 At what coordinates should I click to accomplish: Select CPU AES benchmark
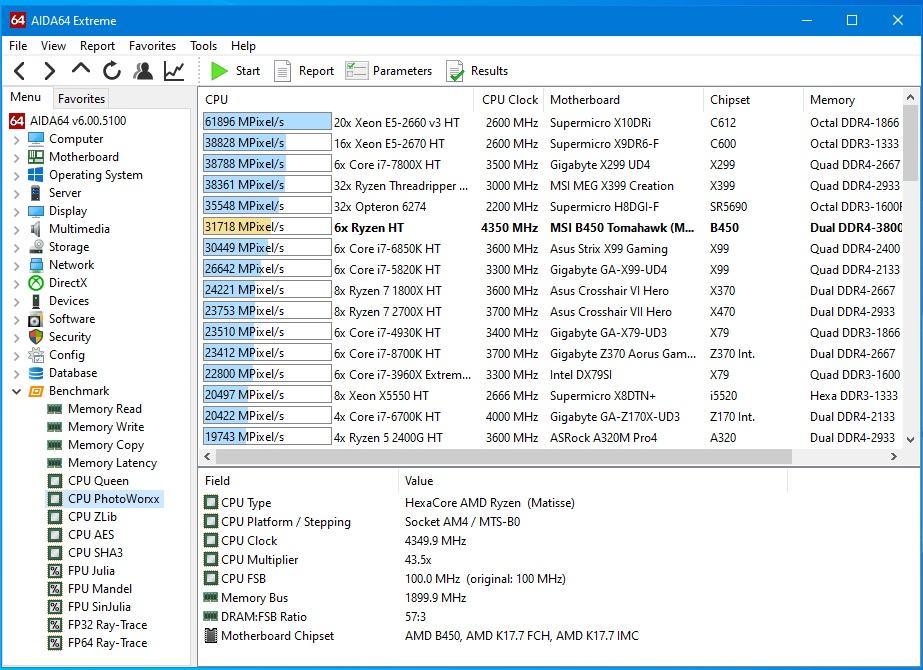tap(91, 535)
